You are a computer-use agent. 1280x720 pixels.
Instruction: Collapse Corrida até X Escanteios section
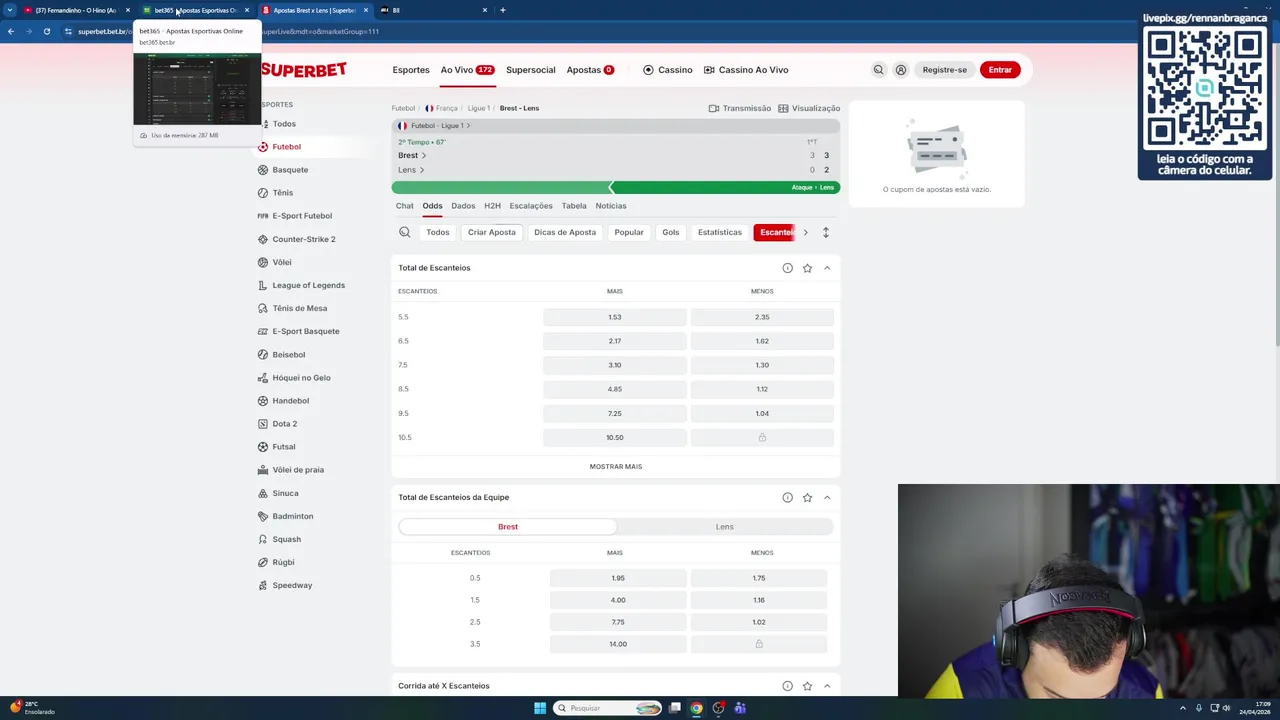[827, 686]
